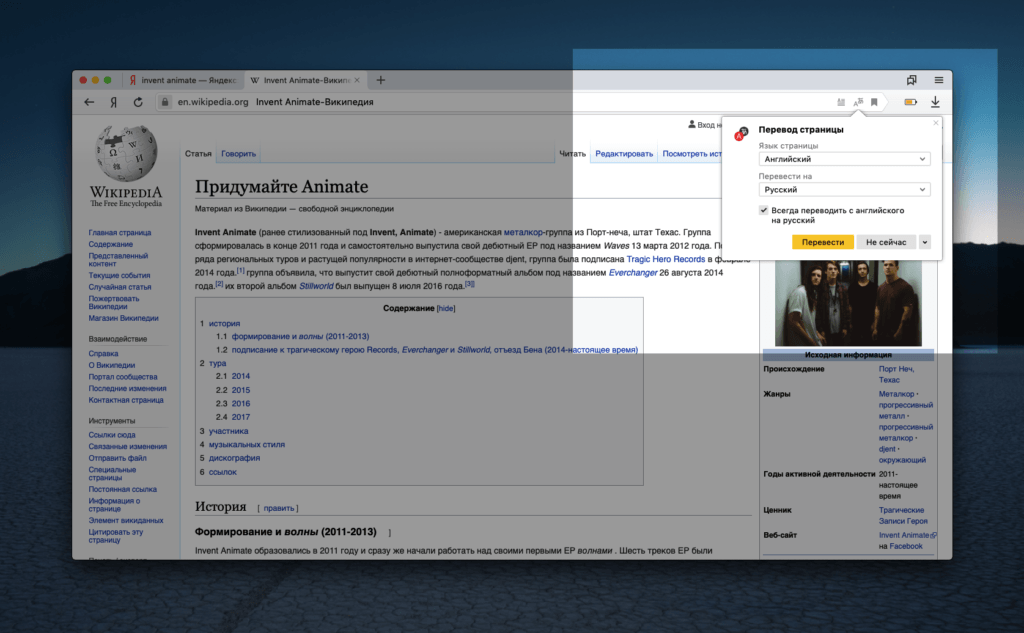Go to Текущие события in the sidebar
Viewport: 1024px width, 633px height.
click(x=120, y=276)
